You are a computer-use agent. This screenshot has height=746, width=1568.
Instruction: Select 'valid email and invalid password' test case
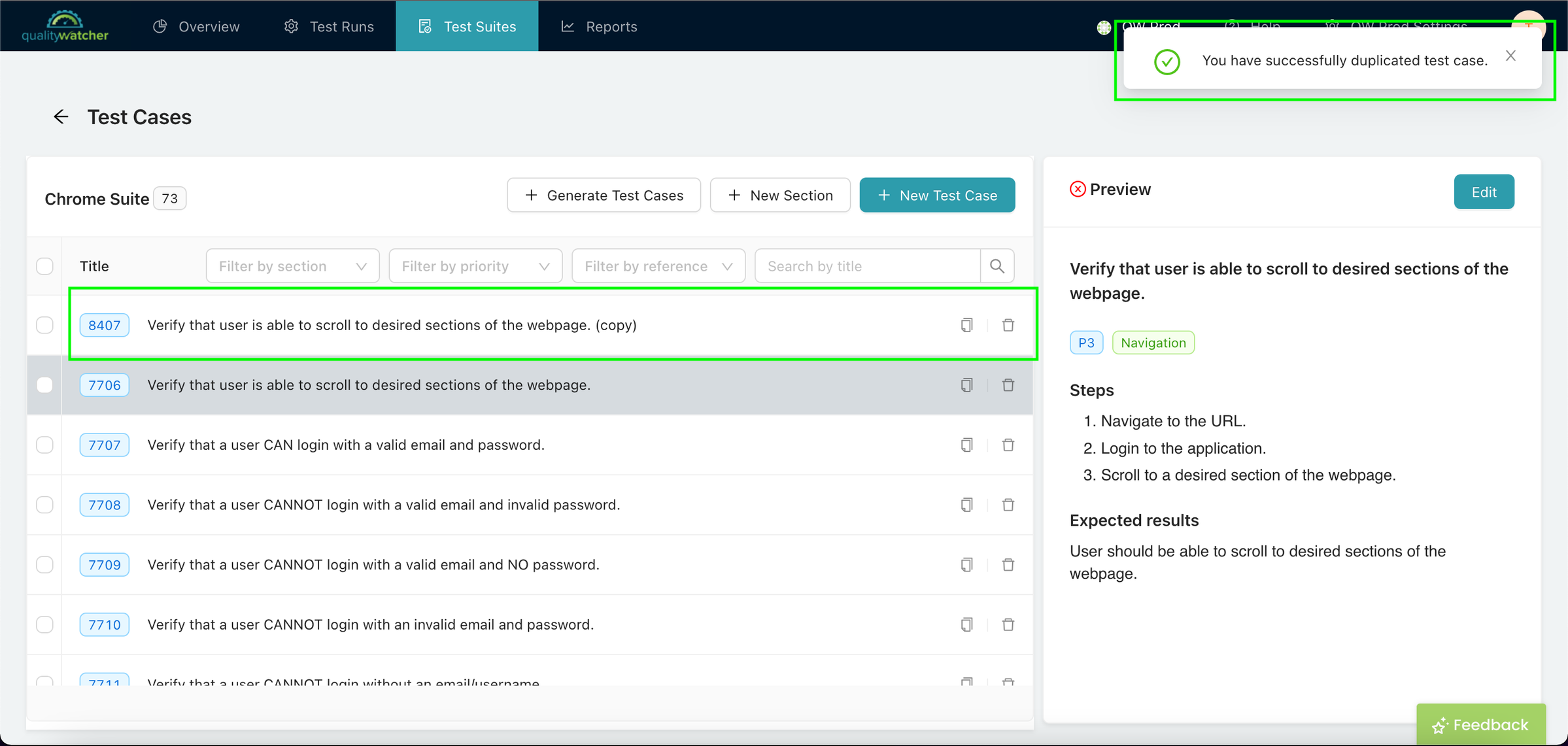384,505
